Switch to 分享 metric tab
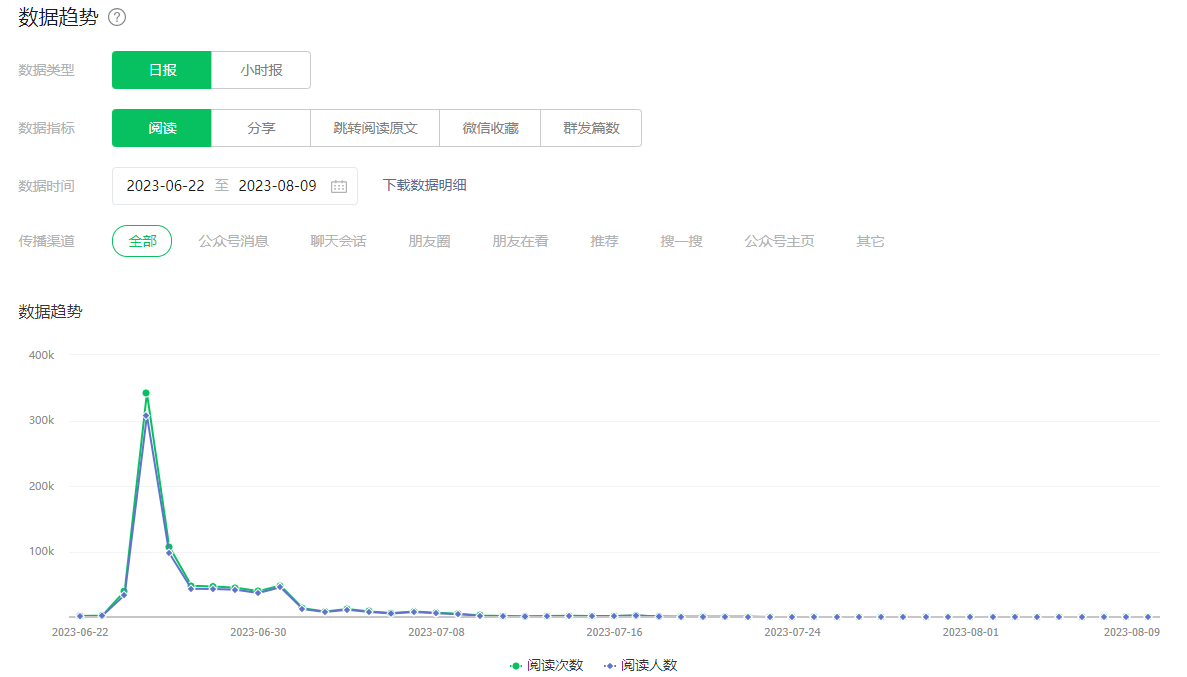The height and width of the screenshot is (677, 1187). pos(261,128)
